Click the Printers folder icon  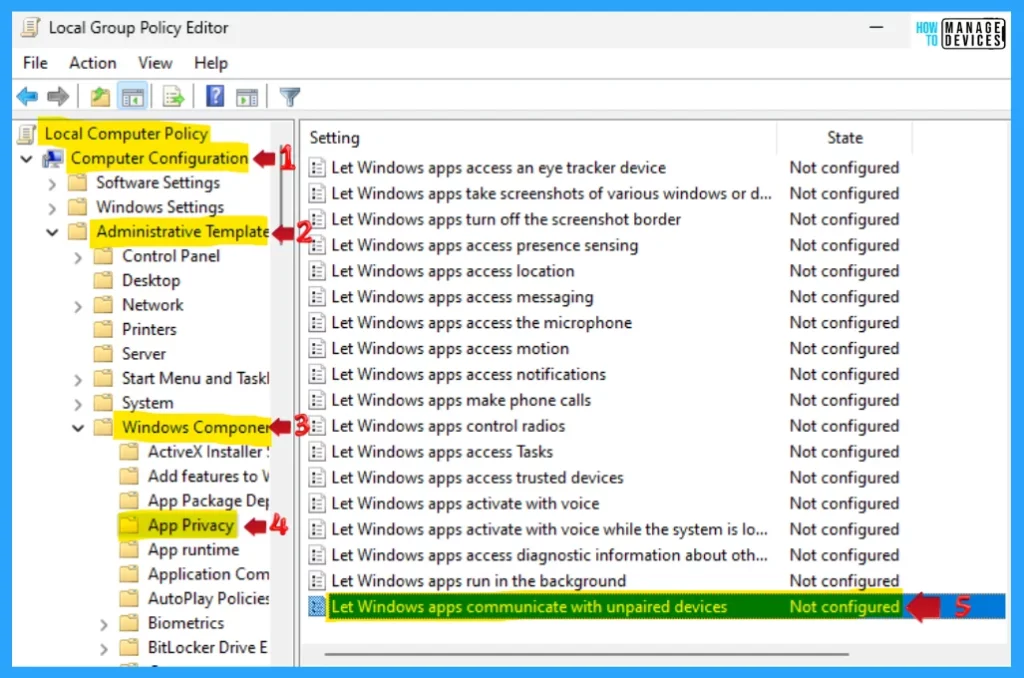pyautogui.click(x=103, y=329)
